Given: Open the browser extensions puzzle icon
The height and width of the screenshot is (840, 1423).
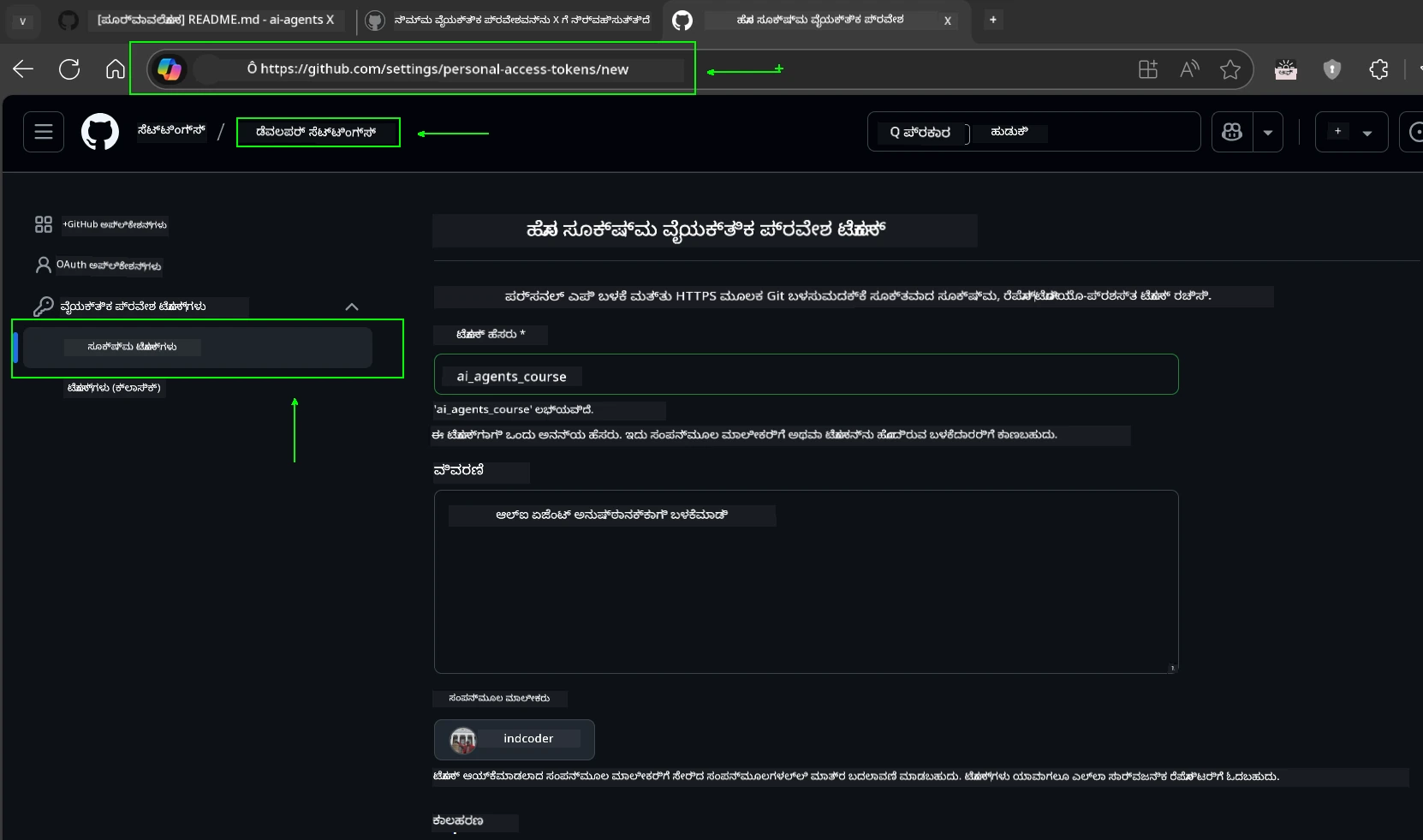Looking at the screenshot, I should tap(1378, 69).
